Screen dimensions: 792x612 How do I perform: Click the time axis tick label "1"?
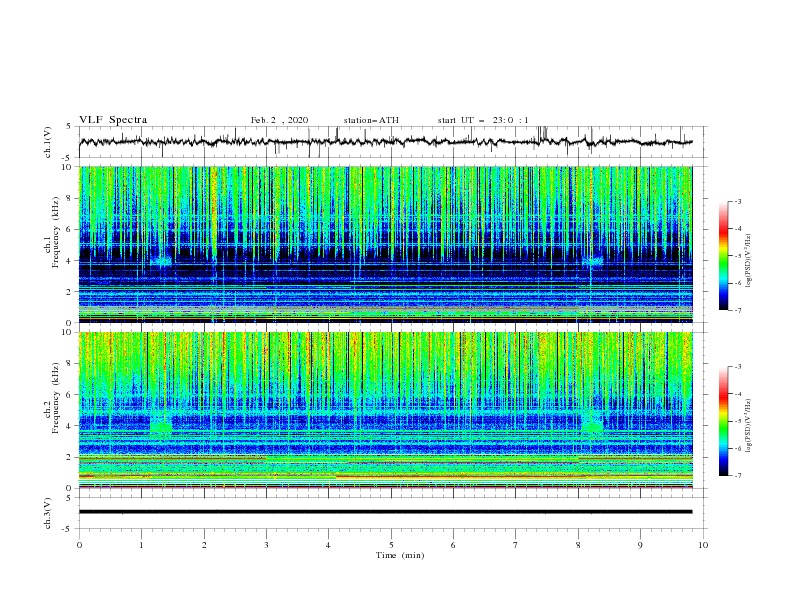coord(141,545)
